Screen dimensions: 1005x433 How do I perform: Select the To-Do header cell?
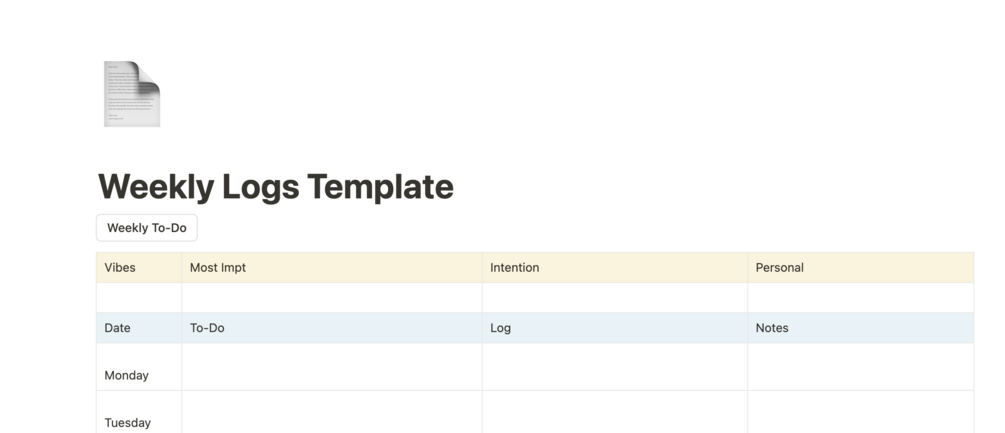tap(332, 328)
